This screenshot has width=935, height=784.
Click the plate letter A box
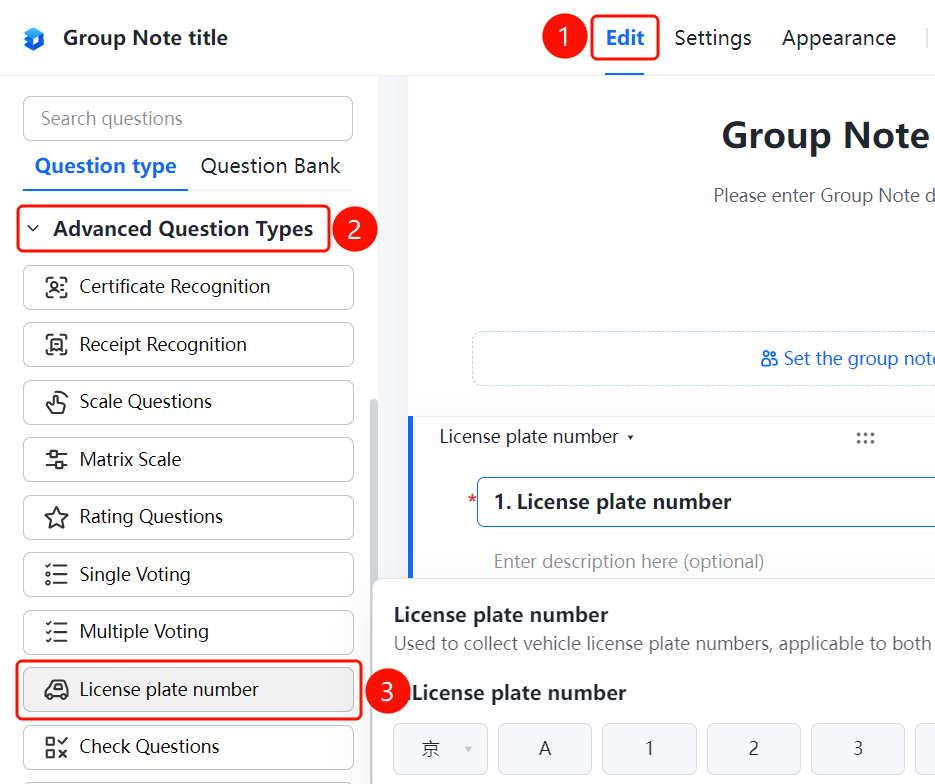pos(545,748)
